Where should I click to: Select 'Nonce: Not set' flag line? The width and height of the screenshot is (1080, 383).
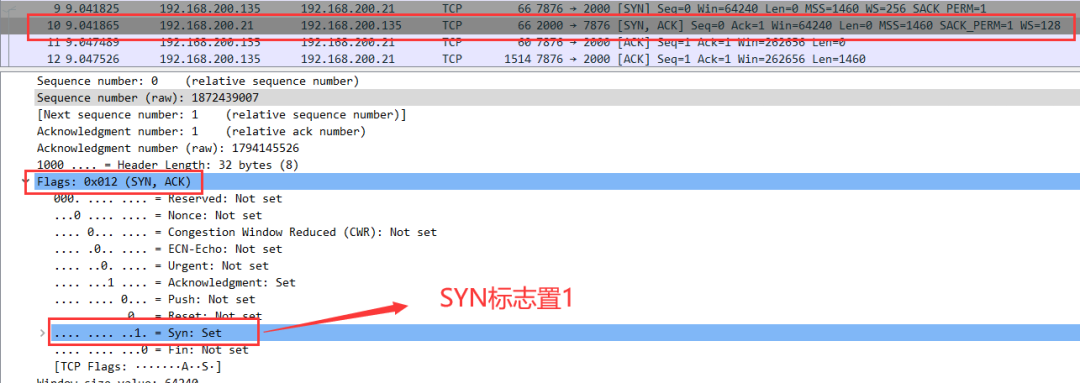[158, 216]
